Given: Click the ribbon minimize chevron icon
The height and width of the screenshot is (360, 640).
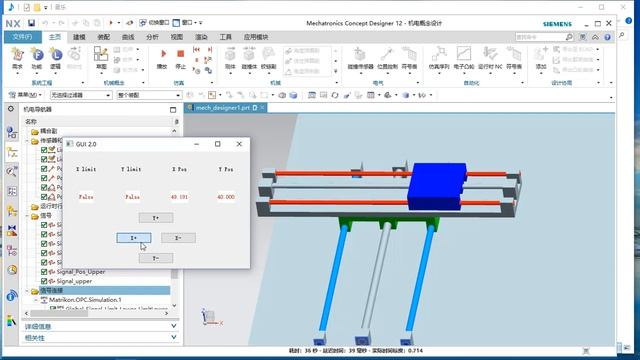Looking at the screenshot, I should [x=596, y=37].
